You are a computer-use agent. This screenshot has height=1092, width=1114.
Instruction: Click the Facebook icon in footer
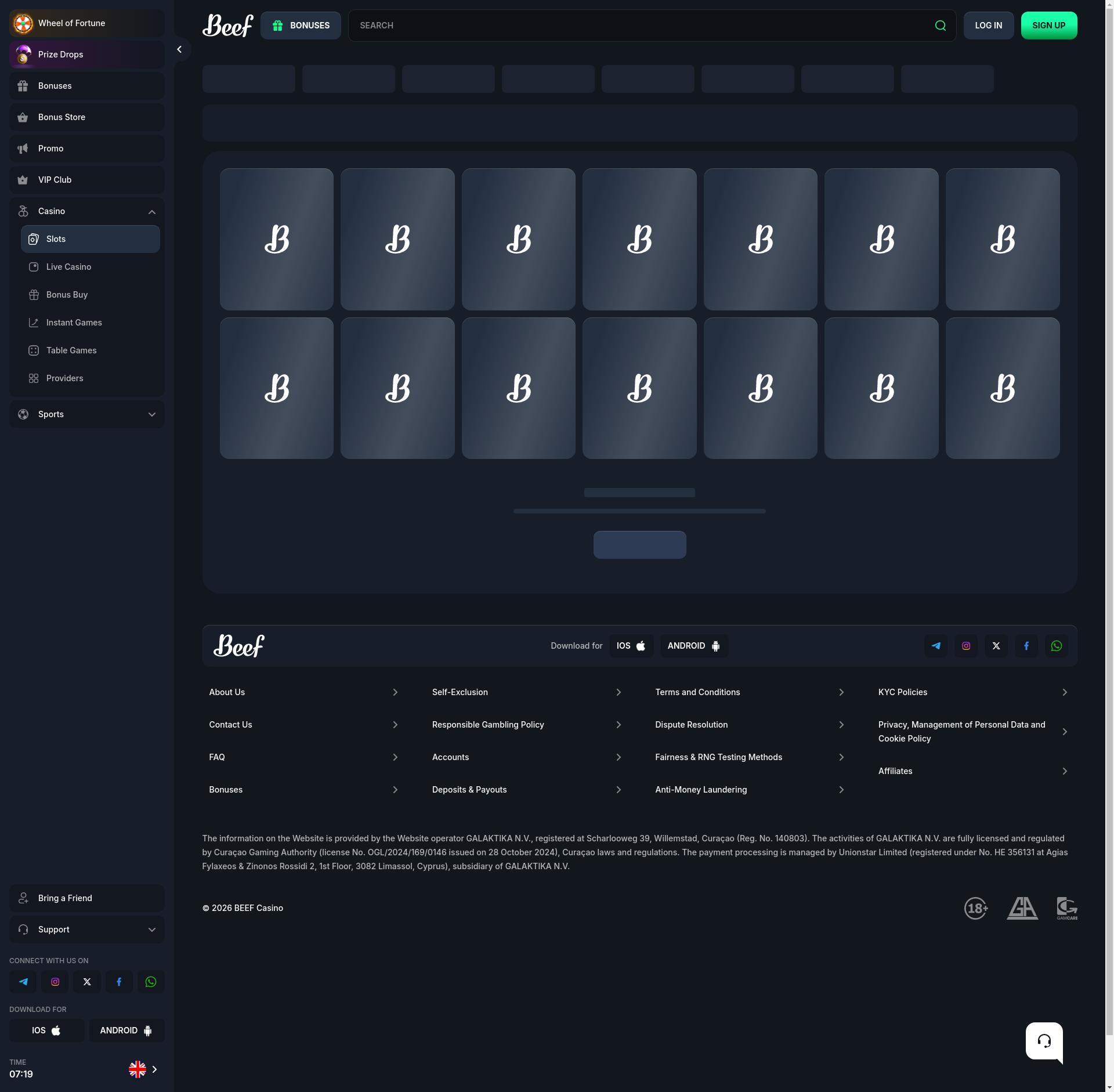click(x=1026, y=646)
